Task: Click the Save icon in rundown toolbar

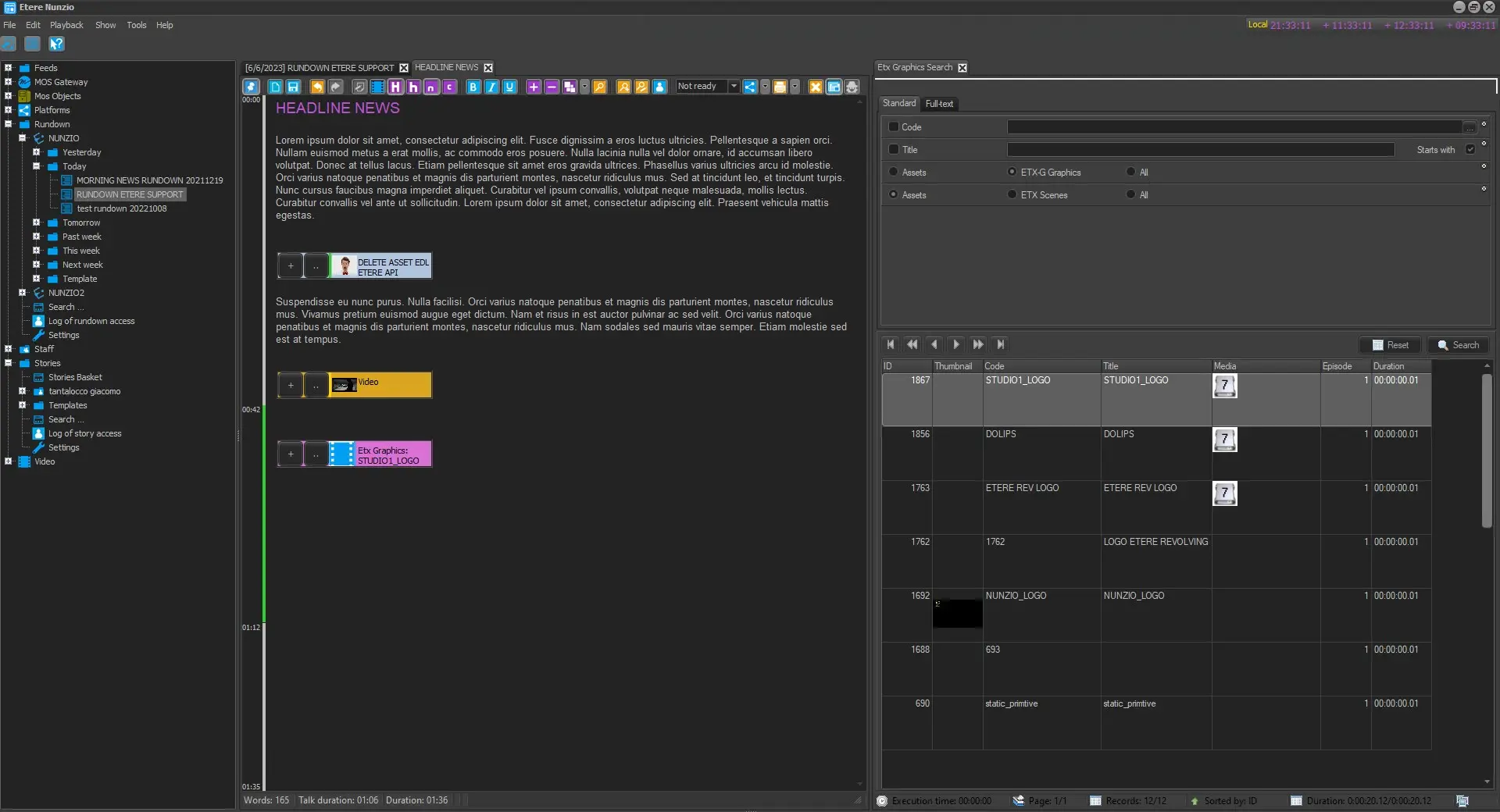Action: click(294, 87)
